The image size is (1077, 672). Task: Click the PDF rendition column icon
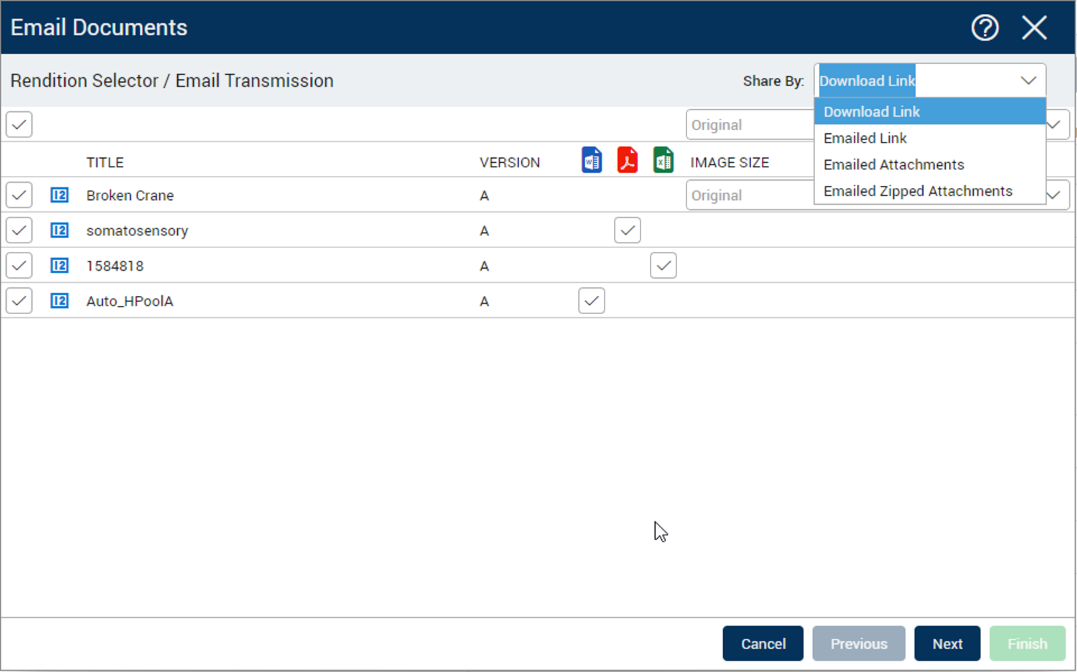click(x=627, y=160)
